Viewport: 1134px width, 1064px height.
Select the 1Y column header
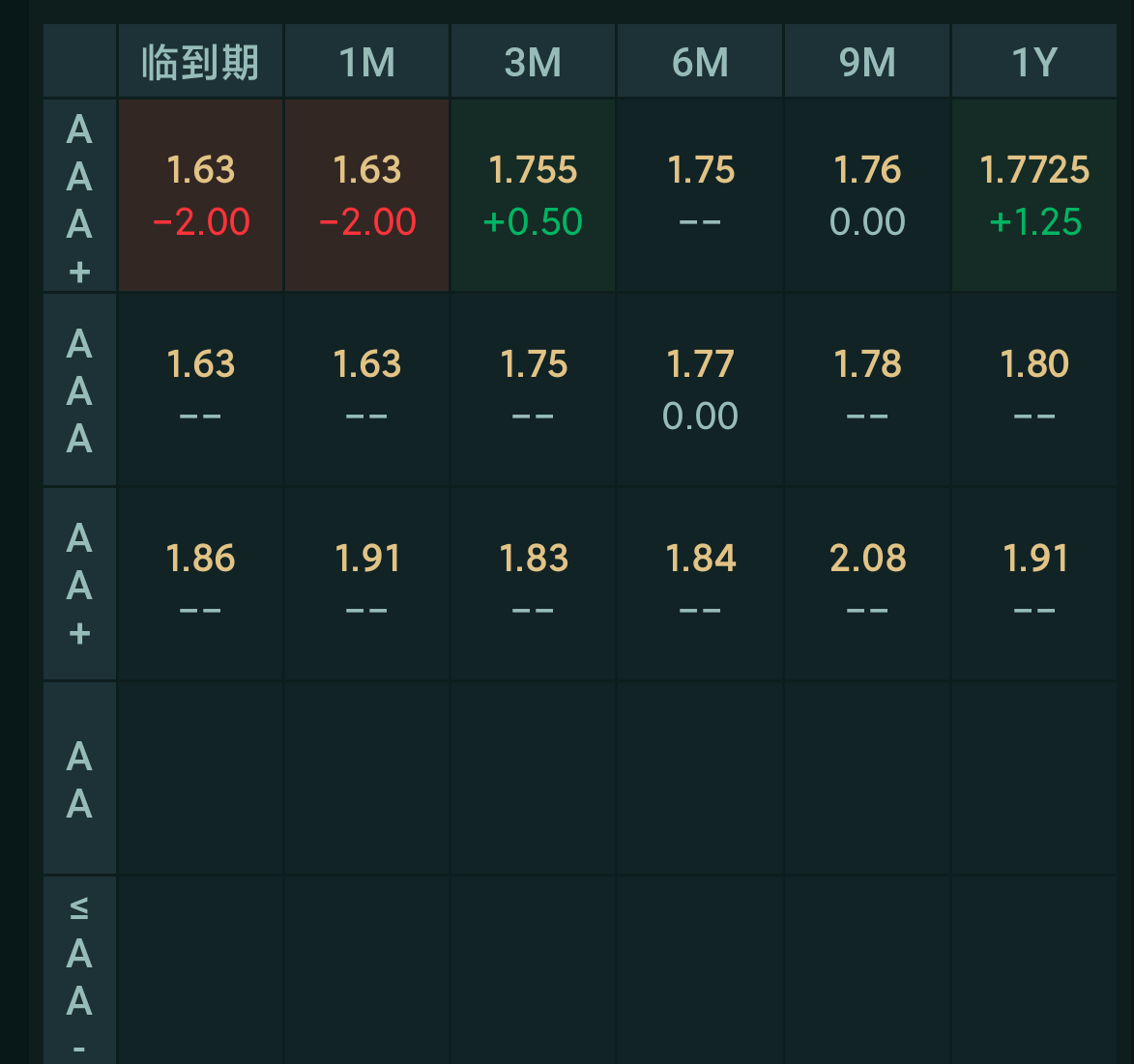(x=1033, y=63)
